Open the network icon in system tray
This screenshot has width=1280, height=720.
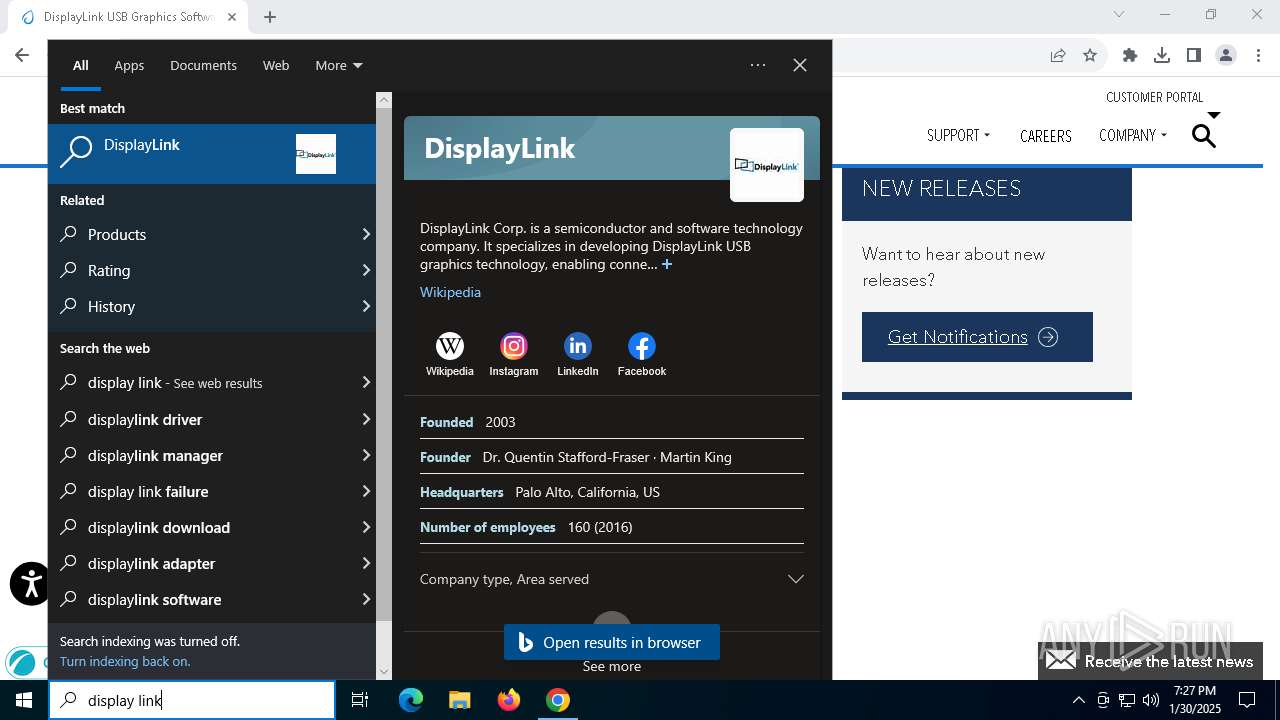tap(1127, 700)
